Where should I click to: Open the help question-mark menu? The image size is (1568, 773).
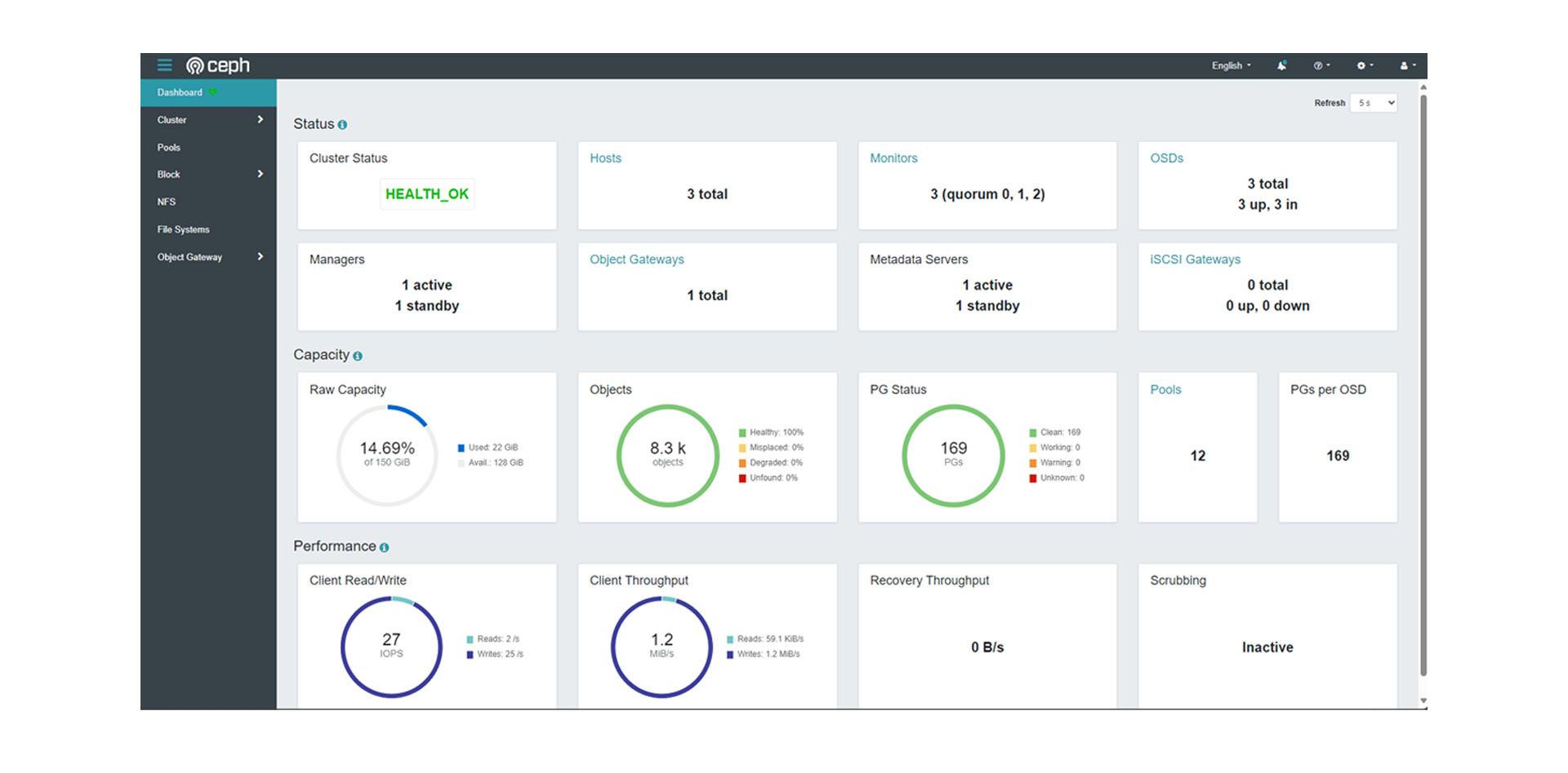click(1321, 65)
